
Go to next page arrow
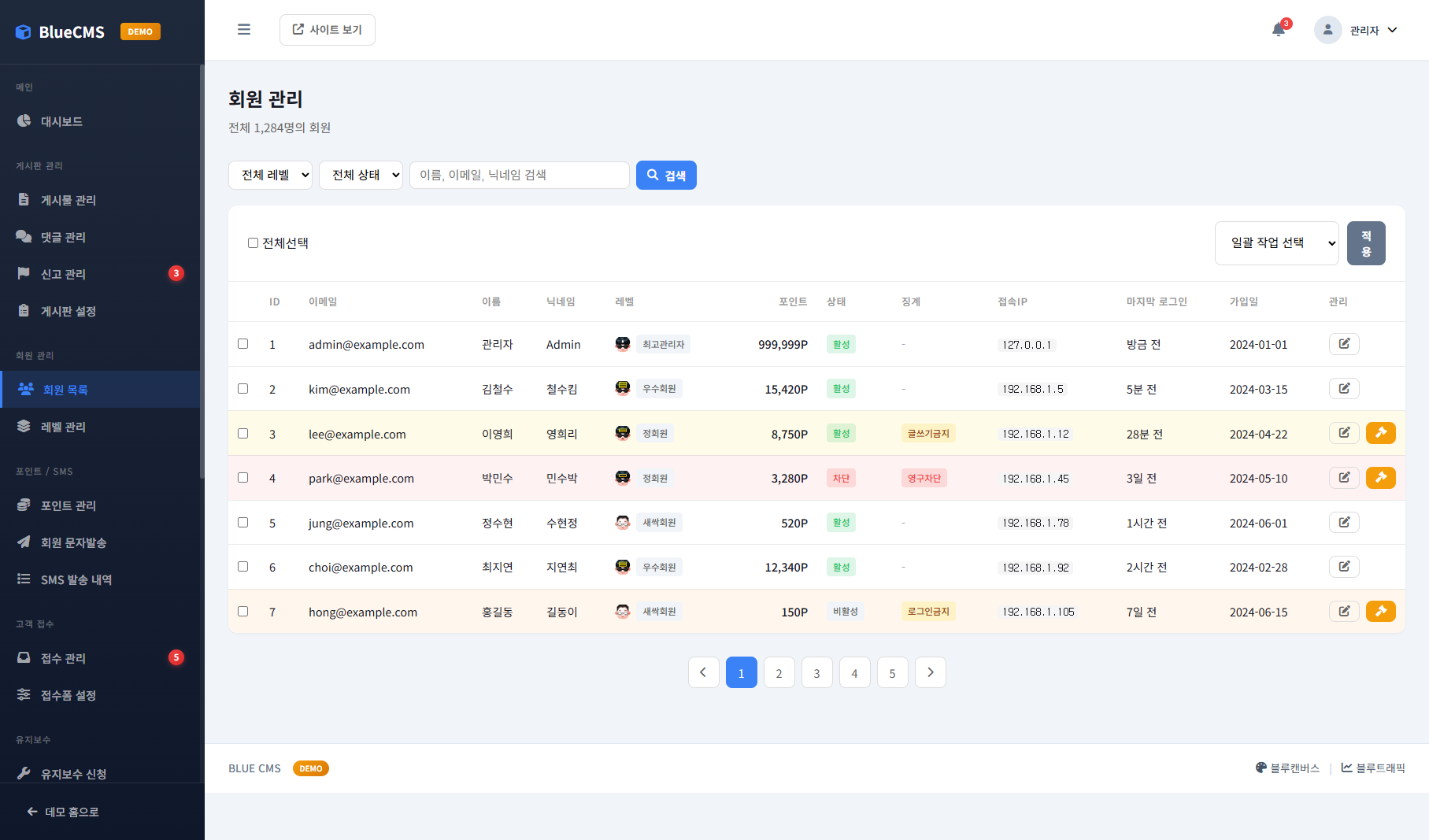click(930, 672)
